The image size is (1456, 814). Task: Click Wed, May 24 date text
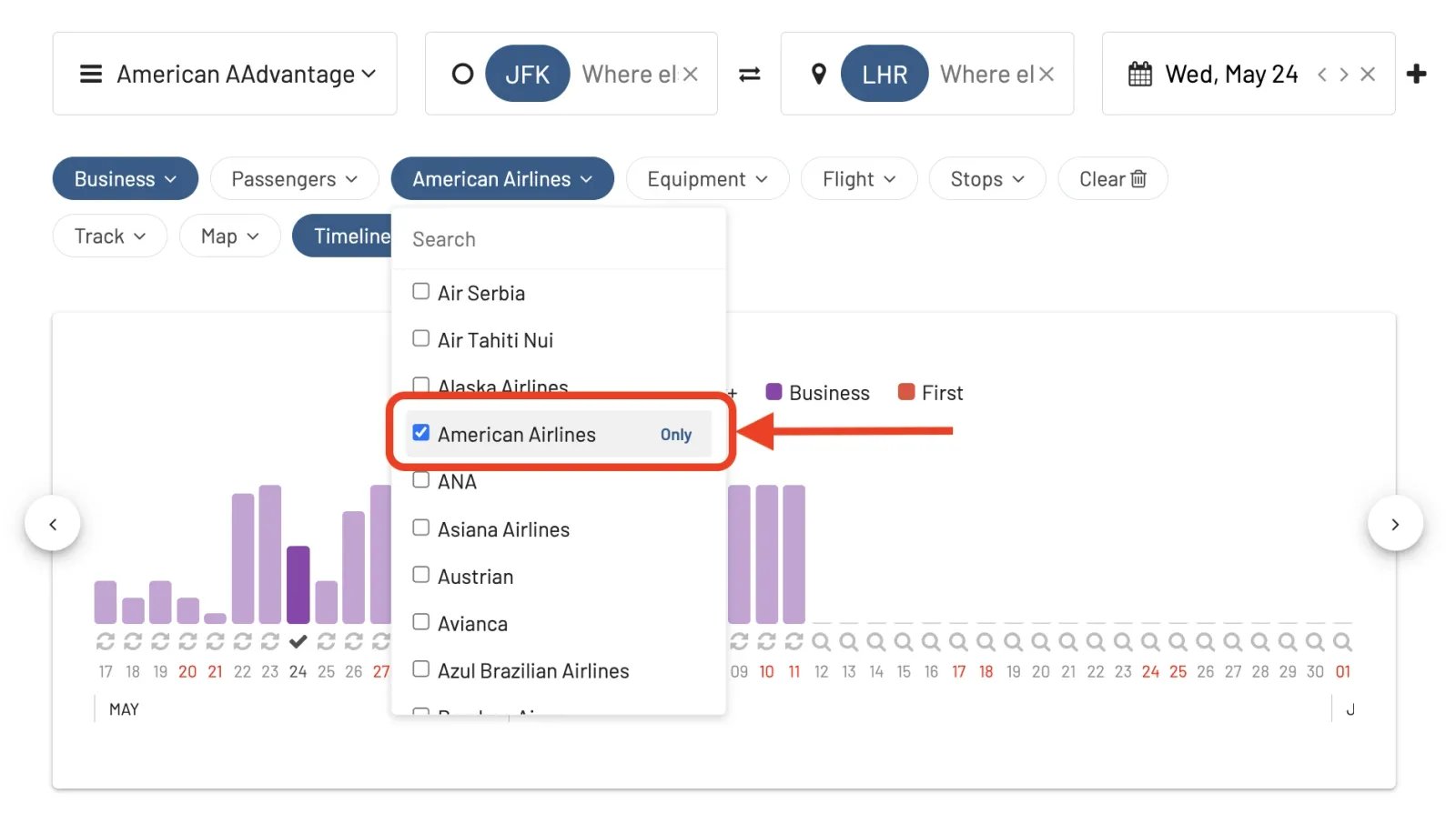pos(1231,74)
